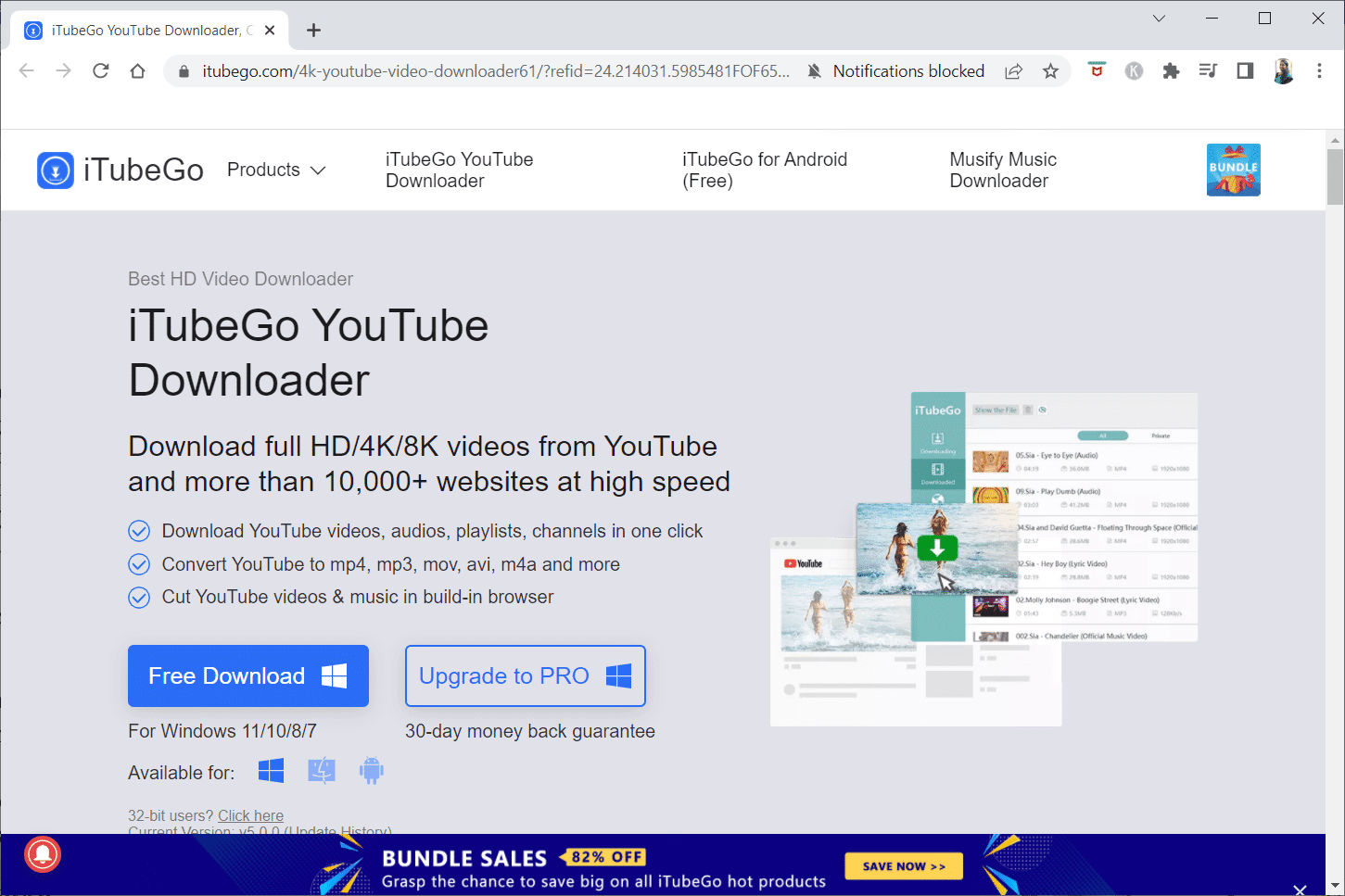Click the green download arrow in preview
This screenshot has width=1345, height=896.
(x=937, y=549)
